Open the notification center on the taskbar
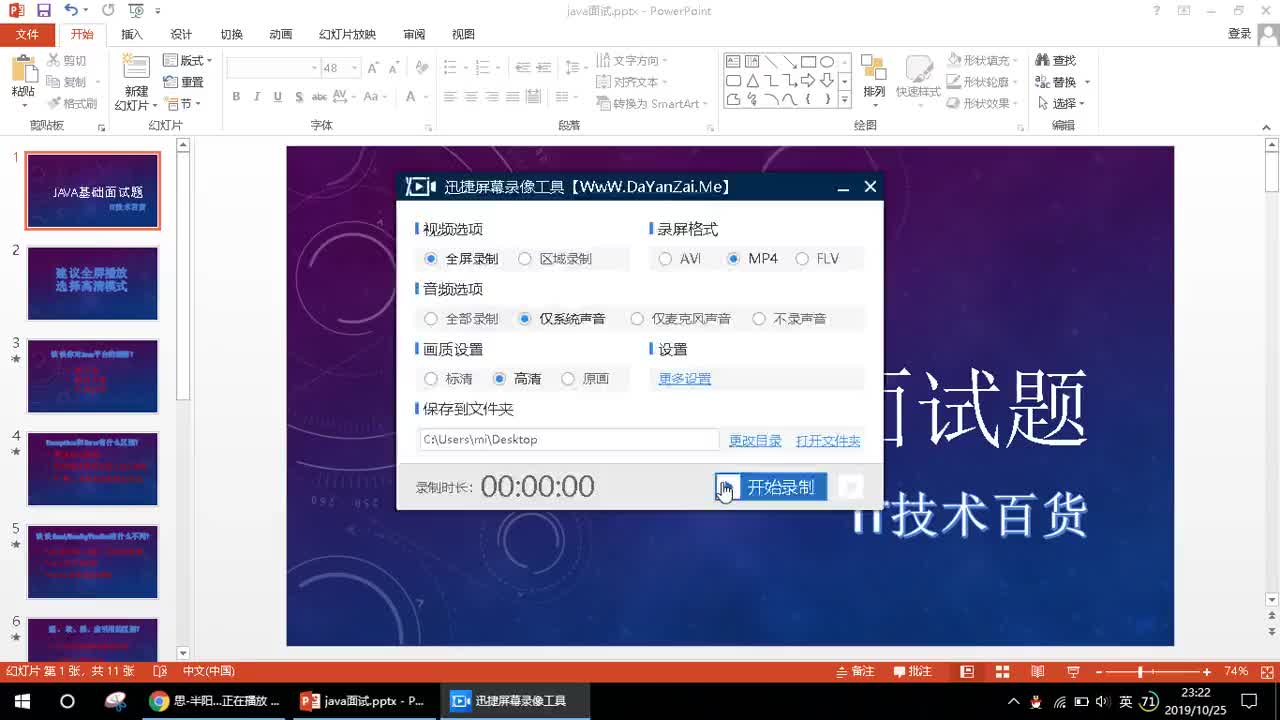1280x720 pixels. click(1249, 701)
